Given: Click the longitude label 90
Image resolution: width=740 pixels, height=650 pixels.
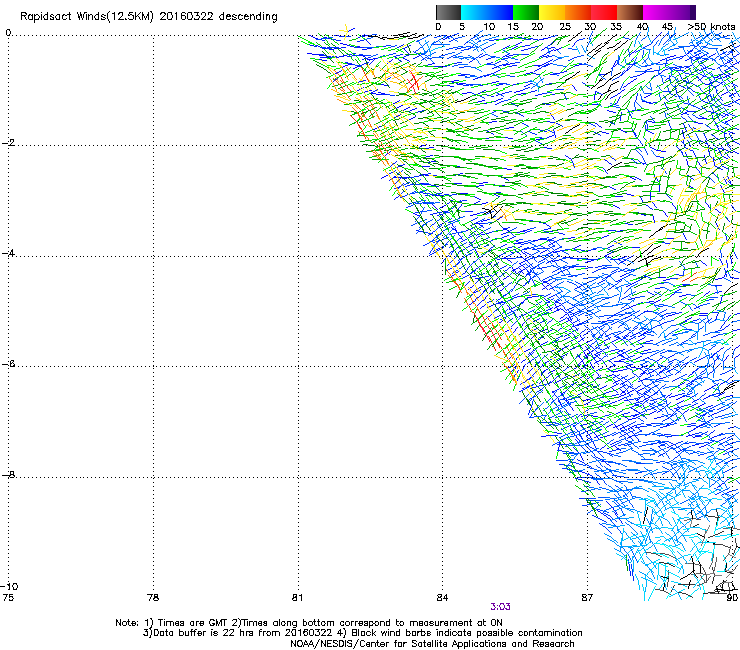Looking at the screenshot, I should 732,598.
